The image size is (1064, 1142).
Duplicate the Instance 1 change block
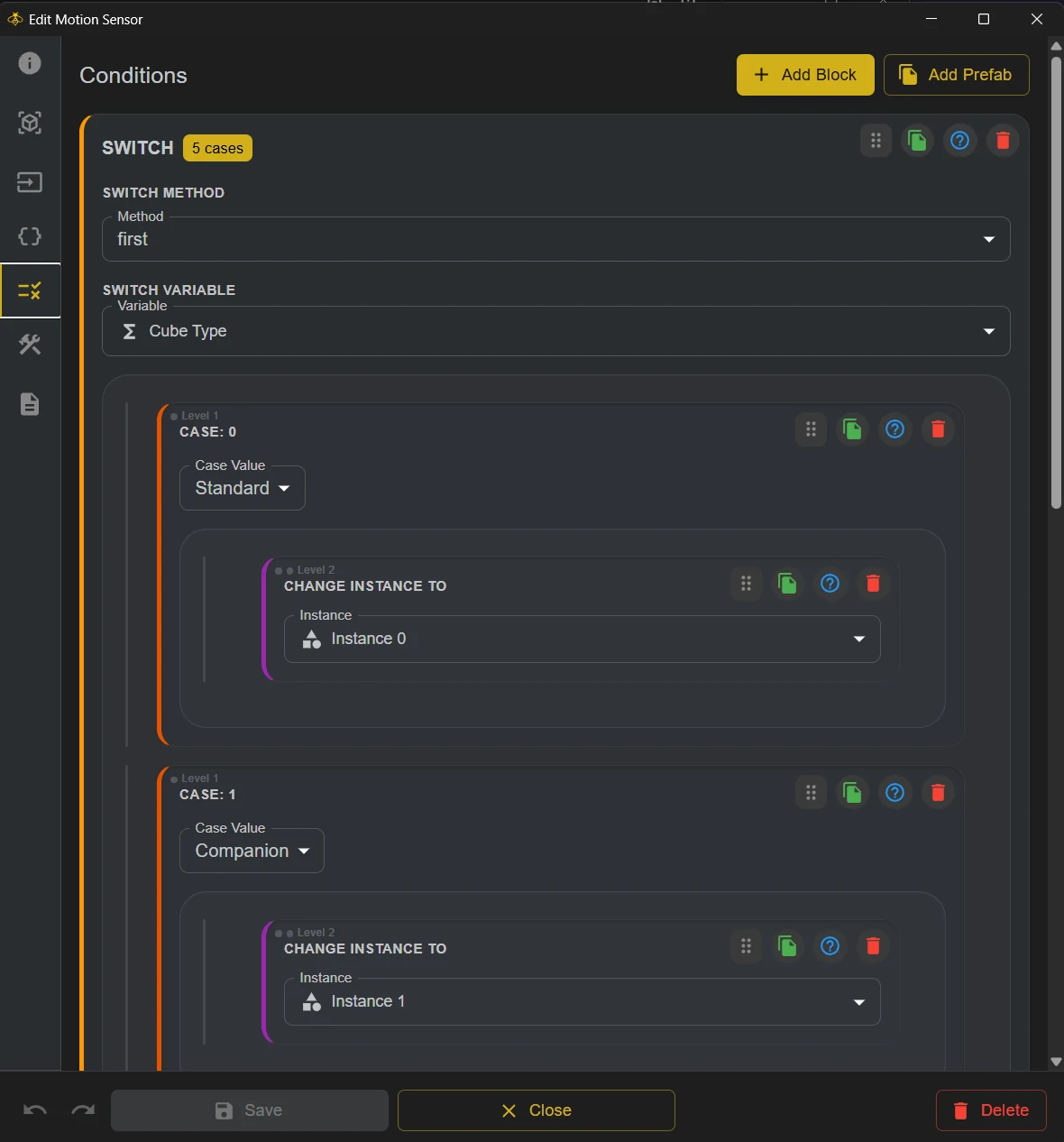coord(787,946)
